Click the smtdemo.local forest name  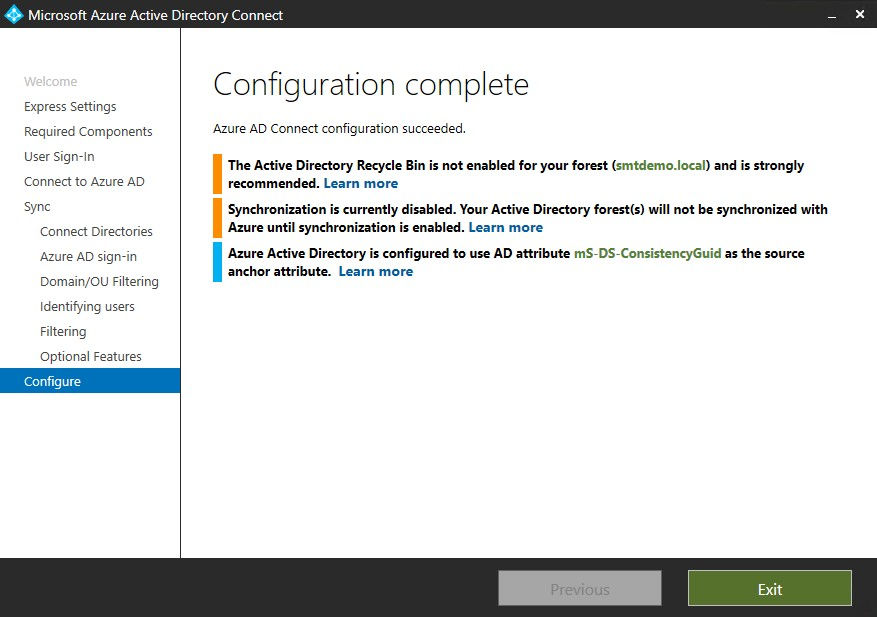[x=661, y=166]
